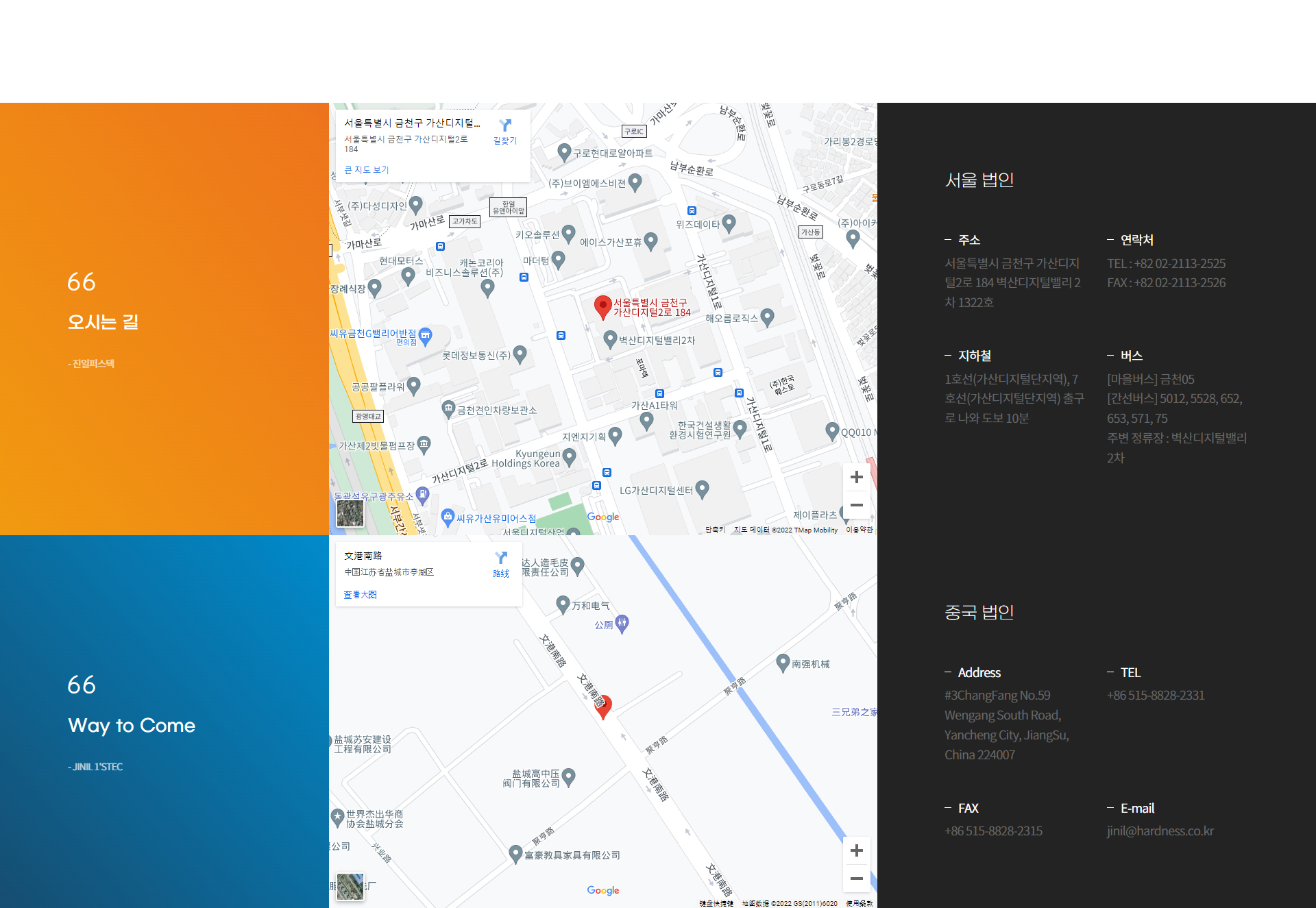
Task: Click the Google logo on Seoul map
Action: (602, 517)
